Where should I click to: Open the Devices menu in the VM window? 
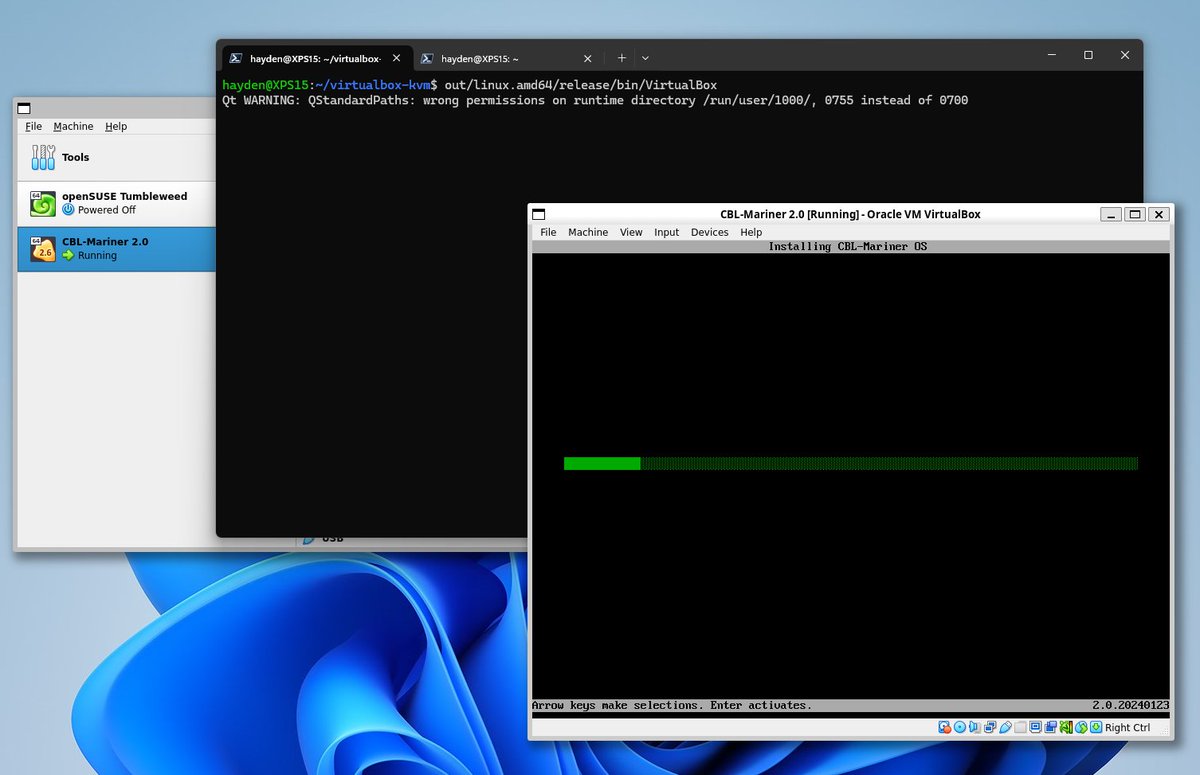(710, 232)
